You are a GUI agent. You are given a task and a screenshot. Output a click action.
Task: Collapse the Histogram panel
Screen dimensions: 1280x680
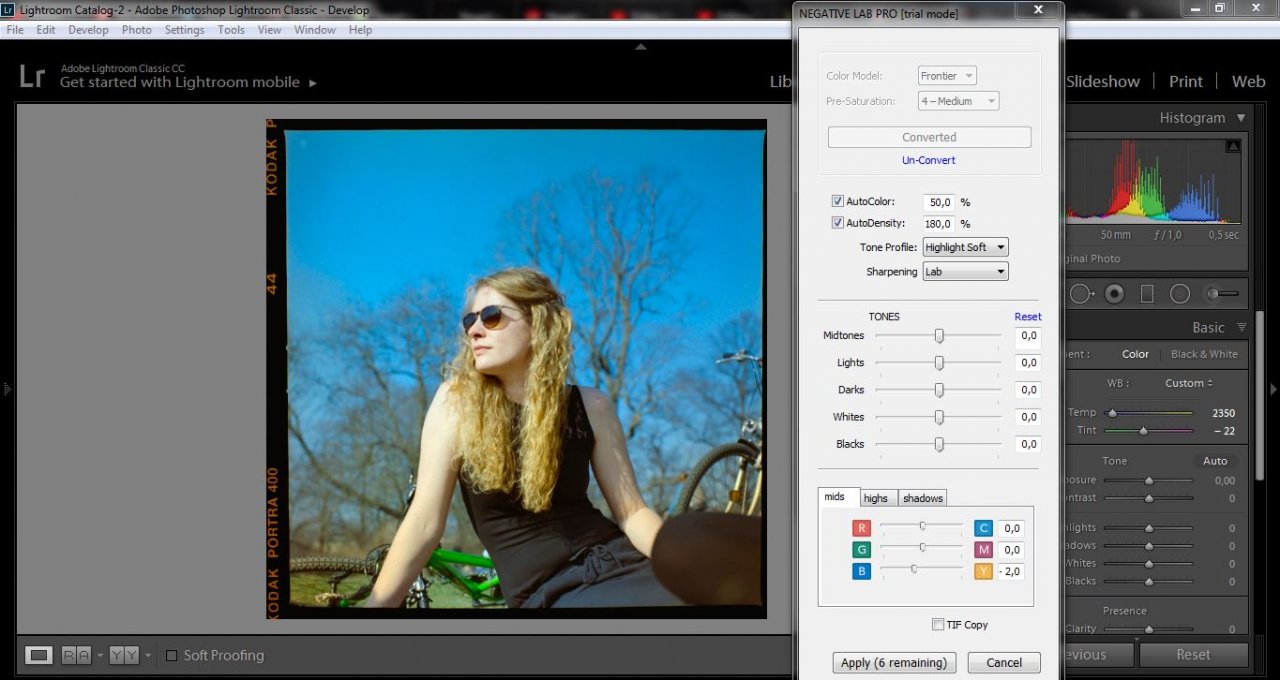1241,118
